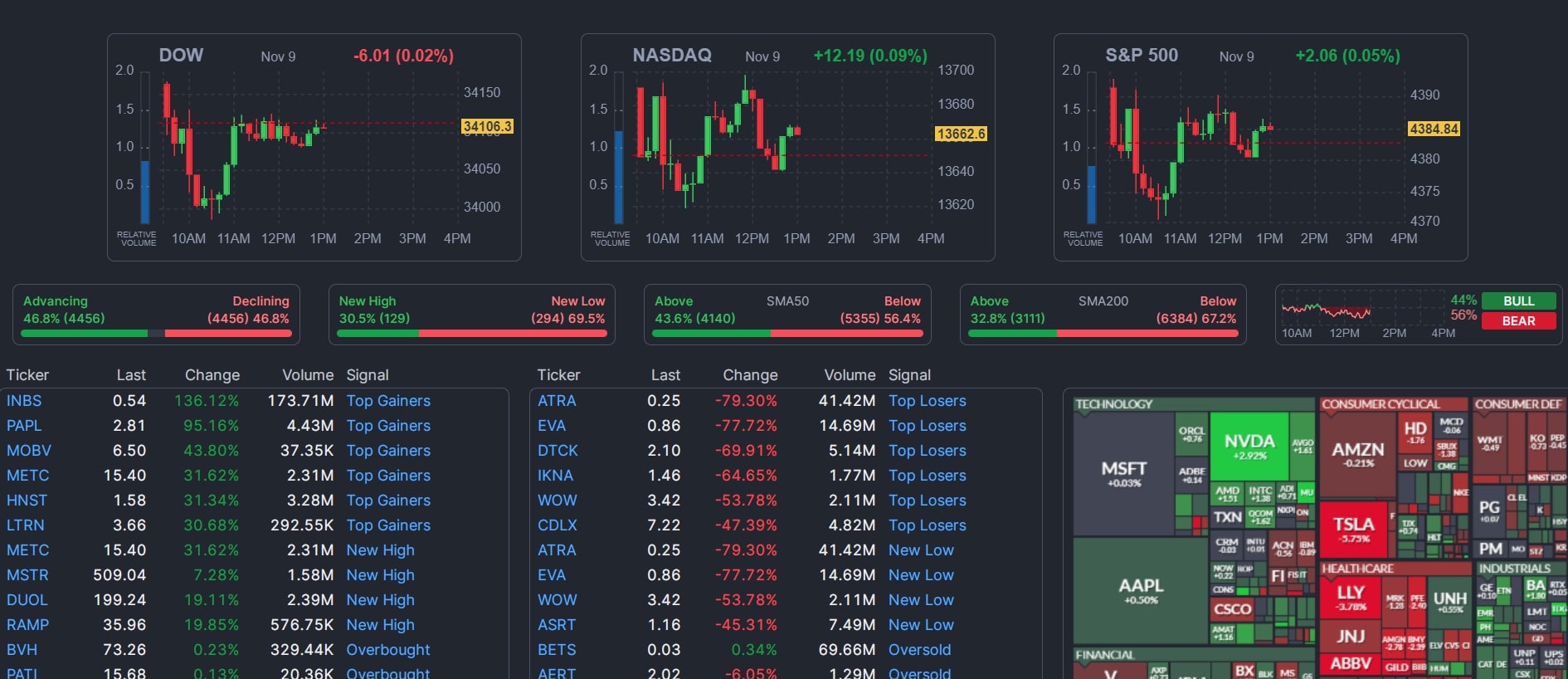Select the MSFT tile in the heatmap
The height and width of the screenshot is (679, 1568).
pyautogui.click(x=1123, y=473)
